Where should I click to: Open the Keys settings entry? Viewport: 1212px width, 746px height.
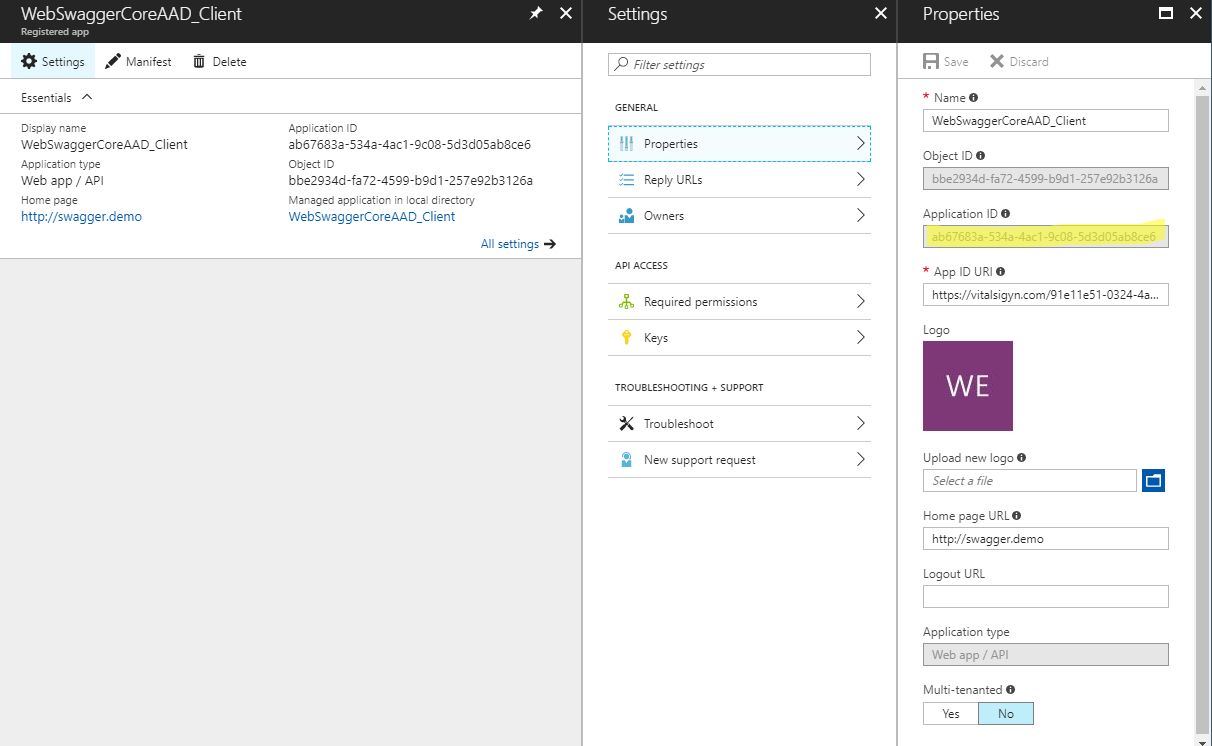tap(738, 338)
